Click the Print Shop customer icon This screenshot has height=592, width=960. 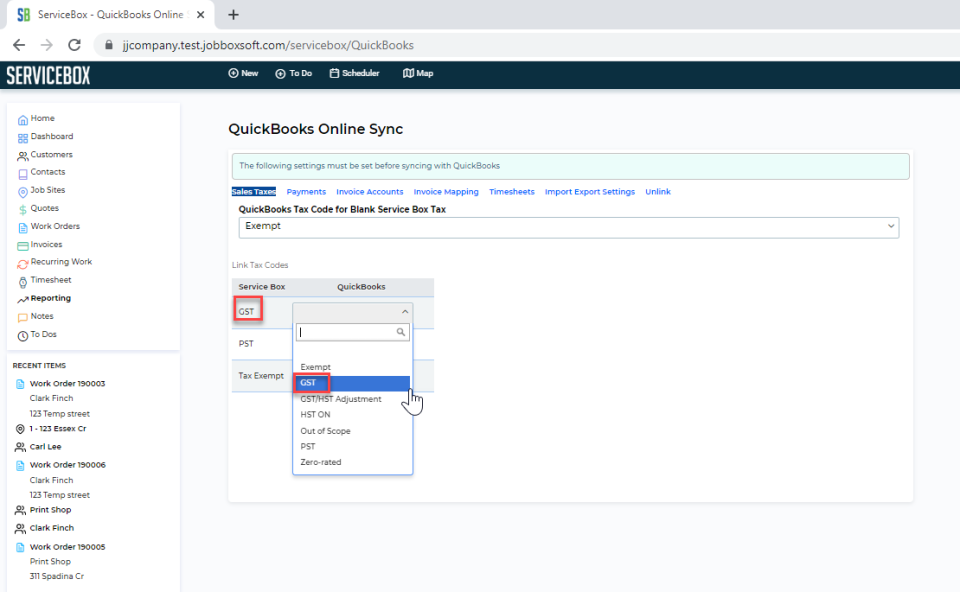pos(20,510)
